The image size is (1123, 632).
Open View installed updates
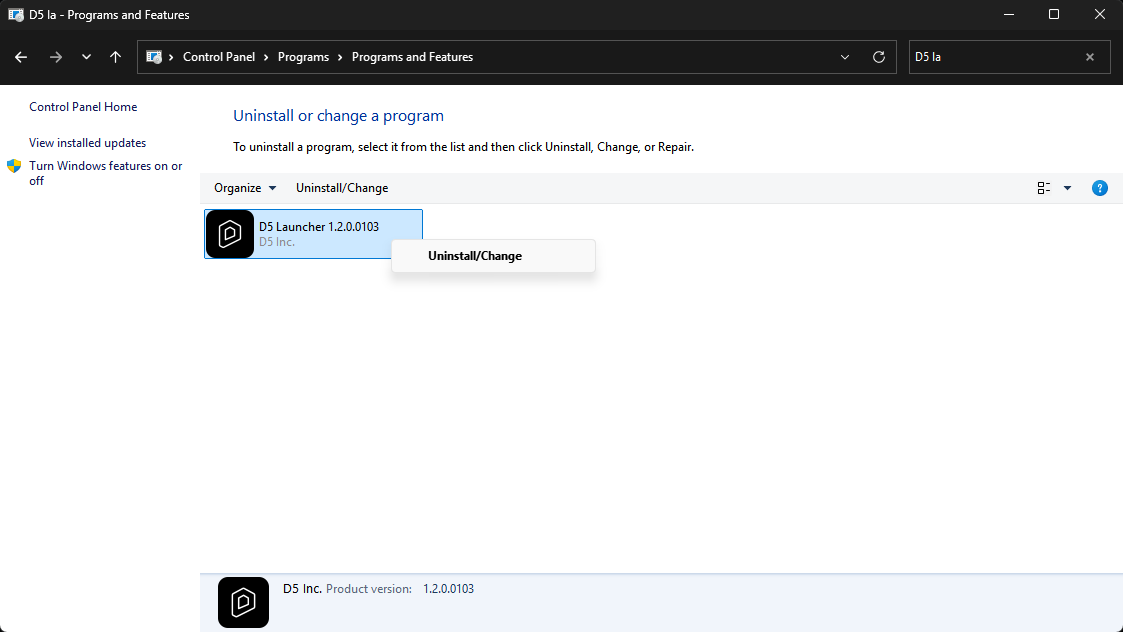coord(87,143)
